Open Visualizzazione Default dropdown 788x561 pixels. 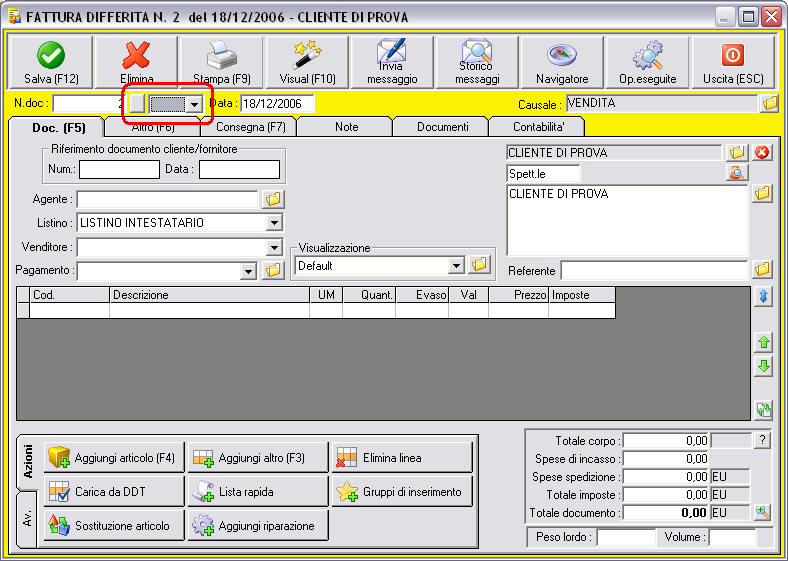(455, 265)
